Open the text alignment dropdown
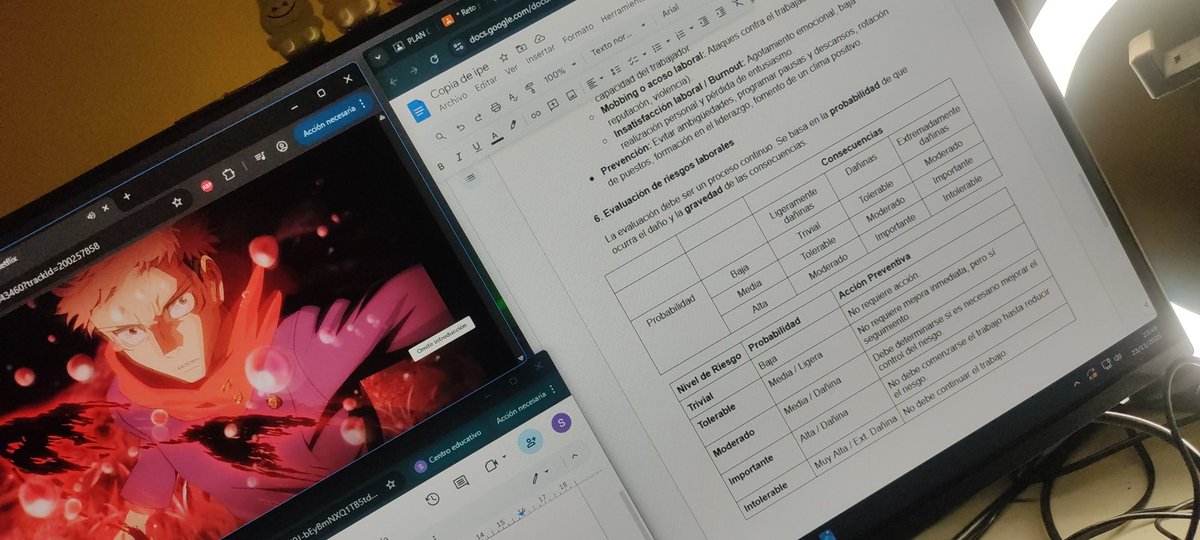 pos(594,82)
